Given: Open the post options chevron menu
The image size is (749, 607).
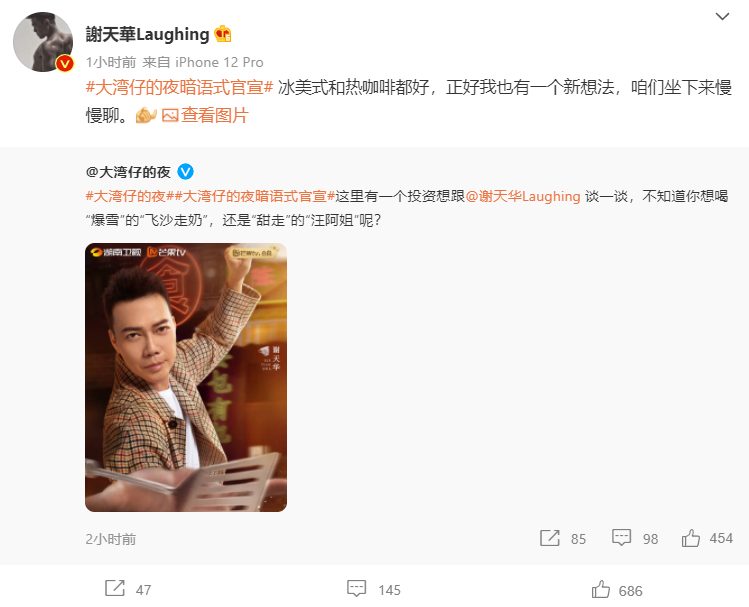Looking at the screenshot, I should pos(722,17).
